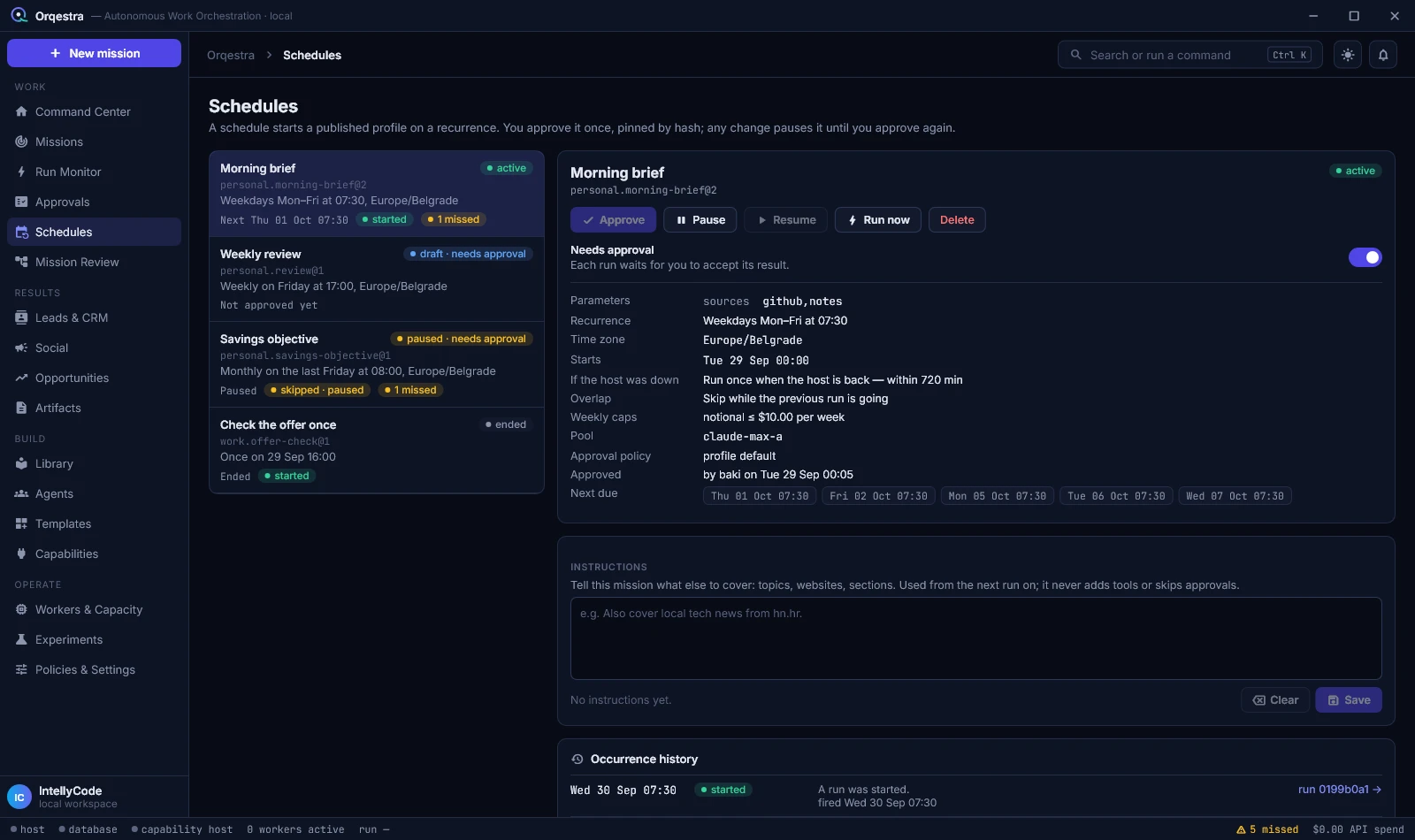Click the Thu 01 Oct 07:30 next due chip

pyautogui.click(x=760, y=496)
